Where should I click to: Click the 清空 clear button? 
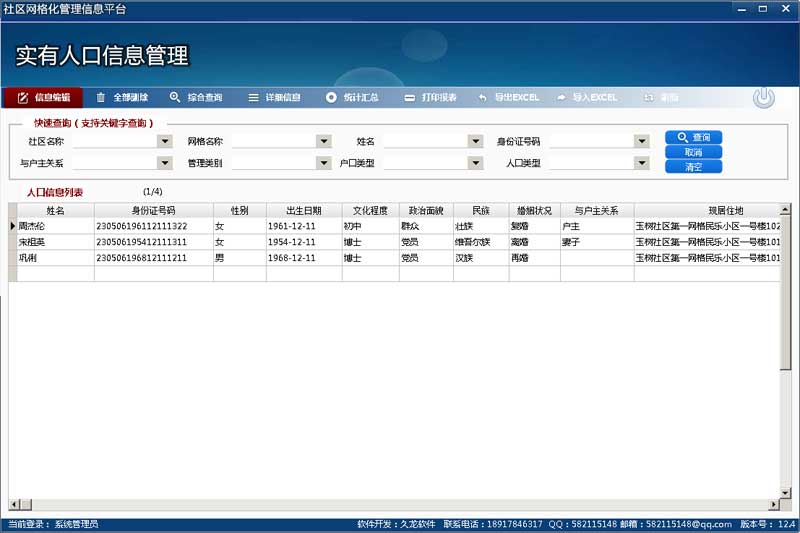(x=693, y=167)
